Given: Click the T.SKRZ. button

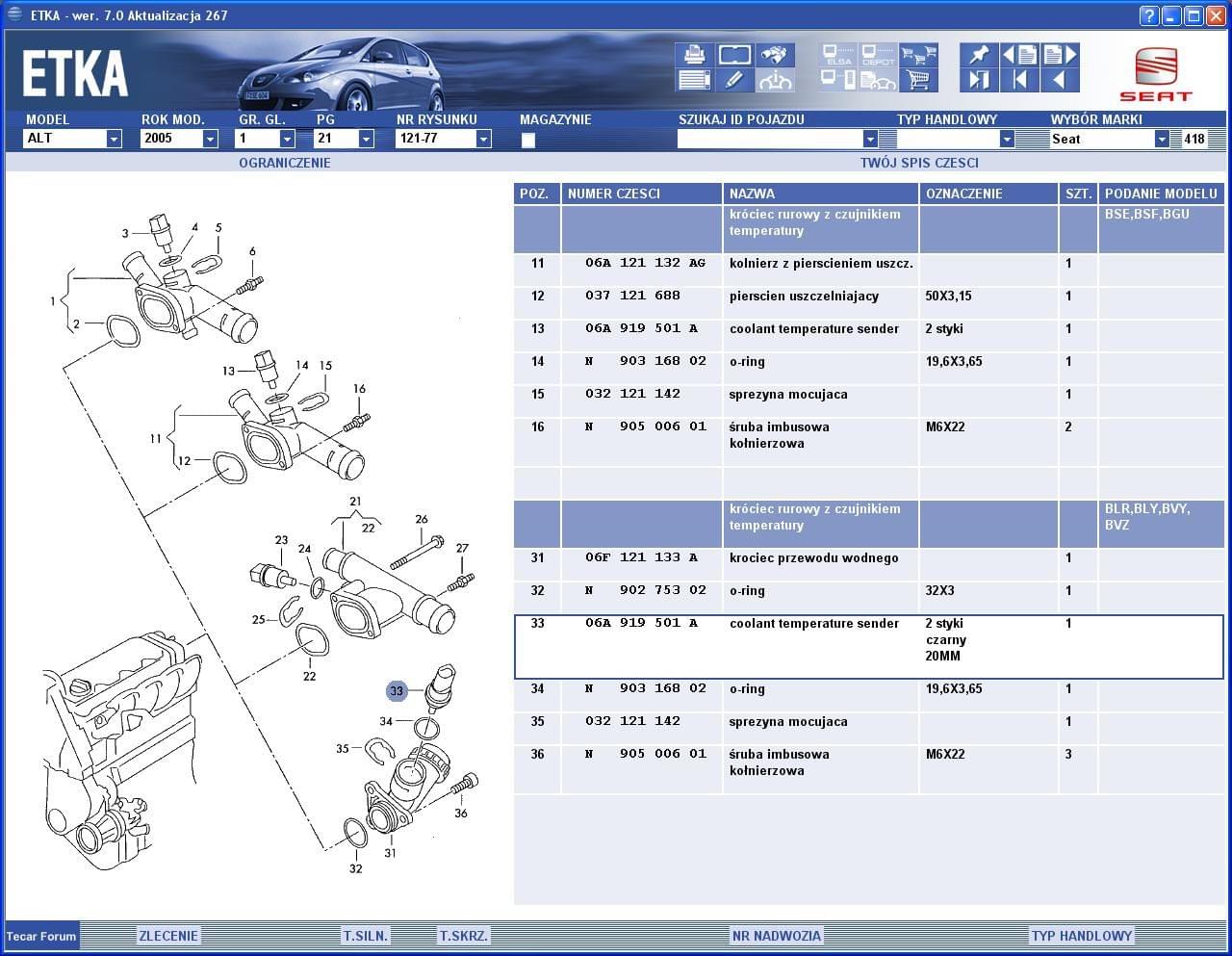Looking at the screenshot, I should click(x=464, y=936).
